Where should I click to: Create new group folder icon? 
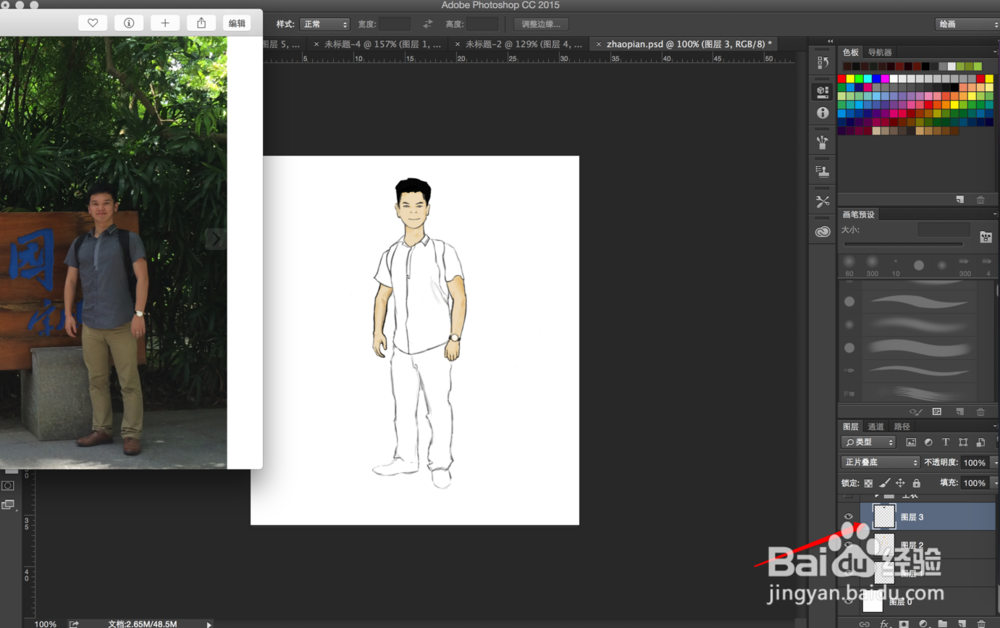coord(943,623)
